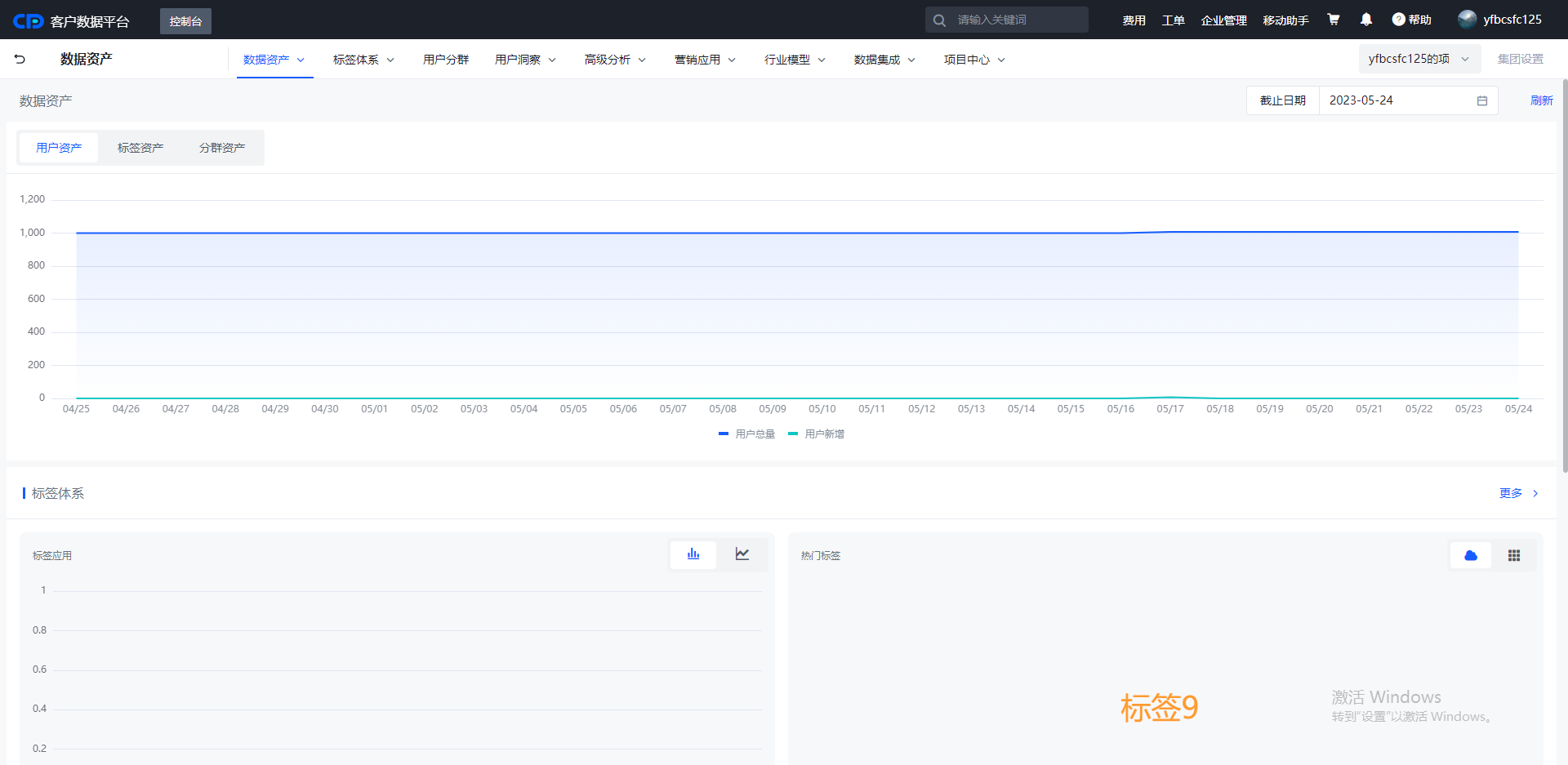
Task: Click the help question mark icon
Action: click(1399, 20)
